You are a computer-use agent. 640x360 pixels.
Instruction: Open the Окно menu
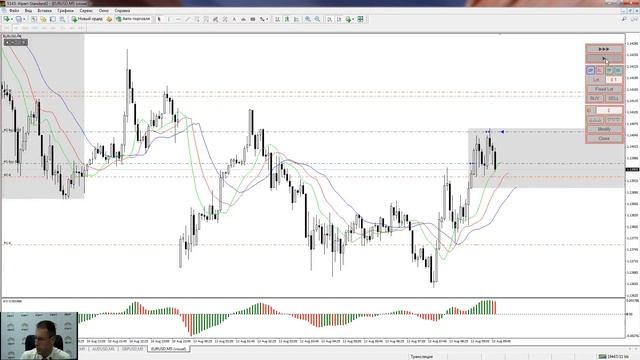[x=104, y=11]
